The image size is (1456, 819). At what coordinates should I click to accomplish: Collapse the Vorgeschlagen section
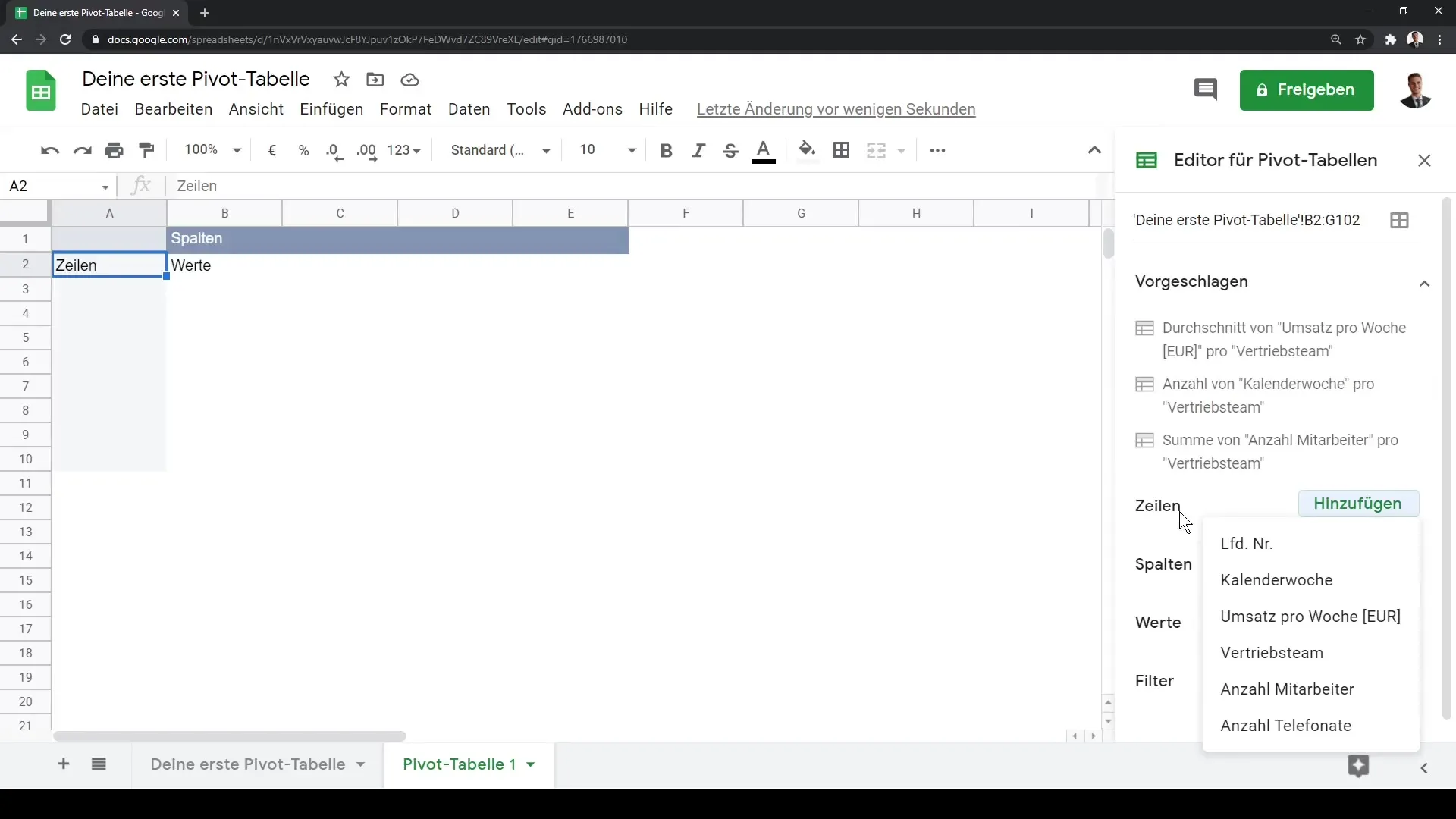(1425, 284)
